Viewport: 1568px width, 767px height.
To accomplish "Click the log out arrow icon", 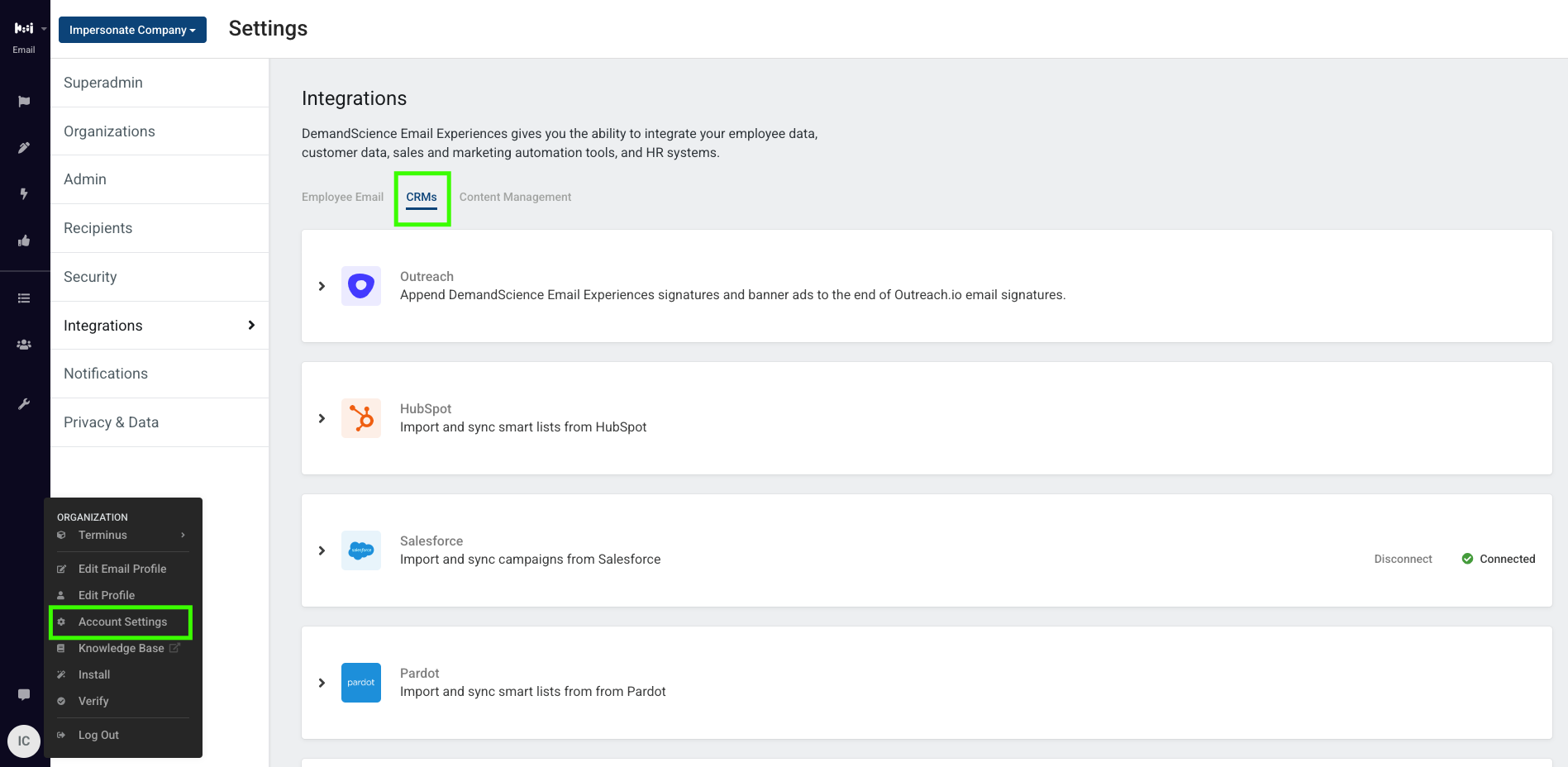I will [x=61, y=735].
